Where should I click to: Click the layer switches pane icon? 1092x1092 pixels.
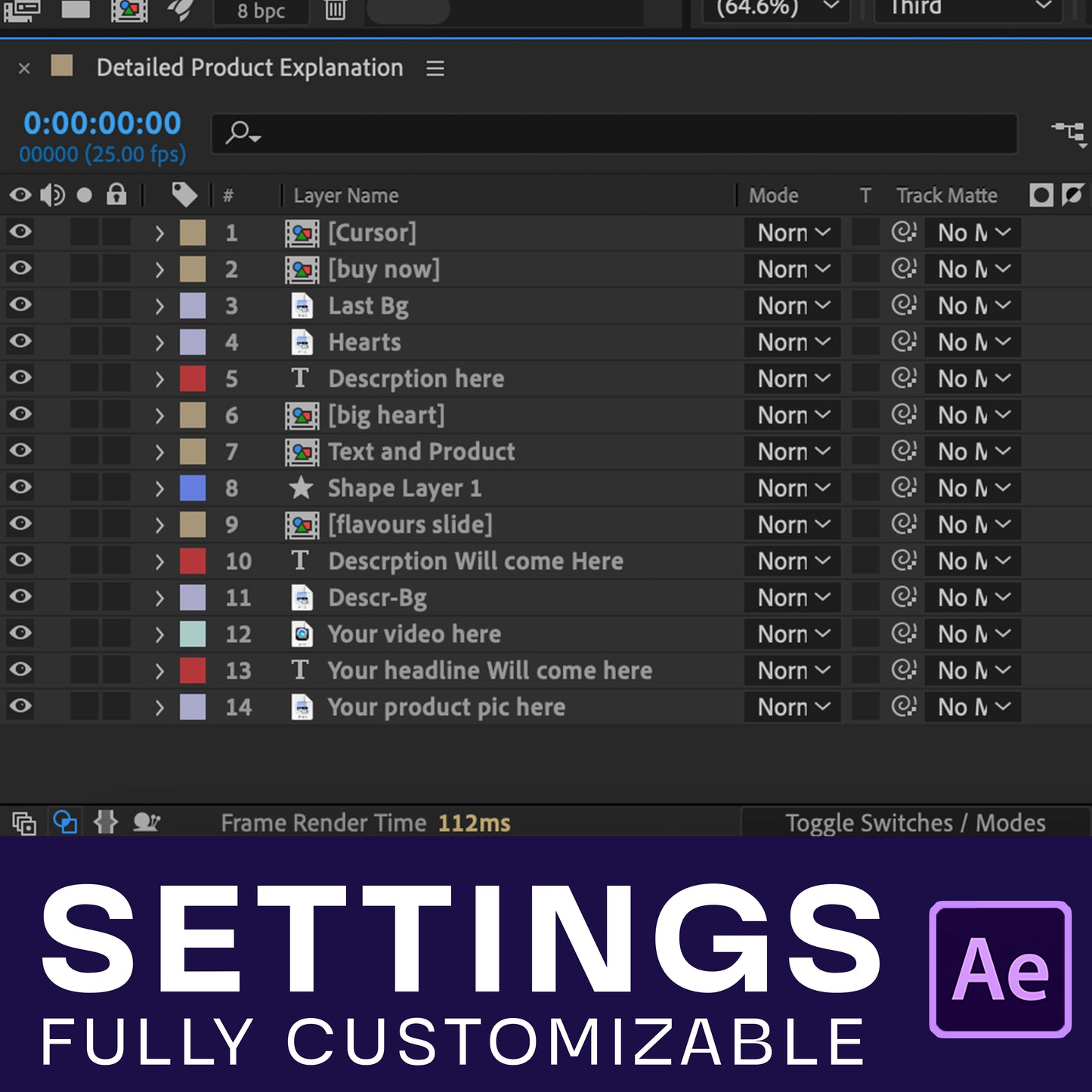[x=24, y=822]
